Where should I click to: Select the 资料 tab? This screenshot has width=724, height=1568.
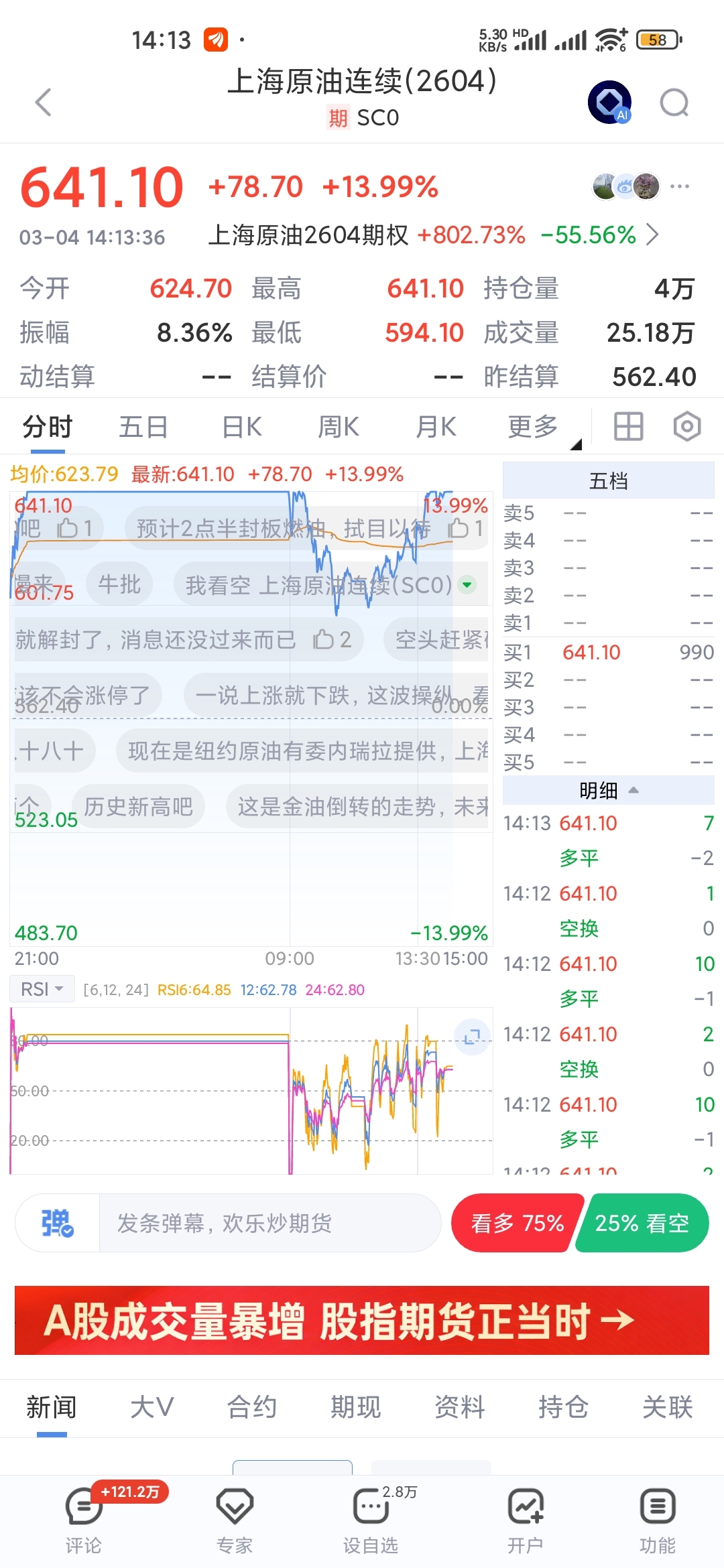tap(460, 1407)
